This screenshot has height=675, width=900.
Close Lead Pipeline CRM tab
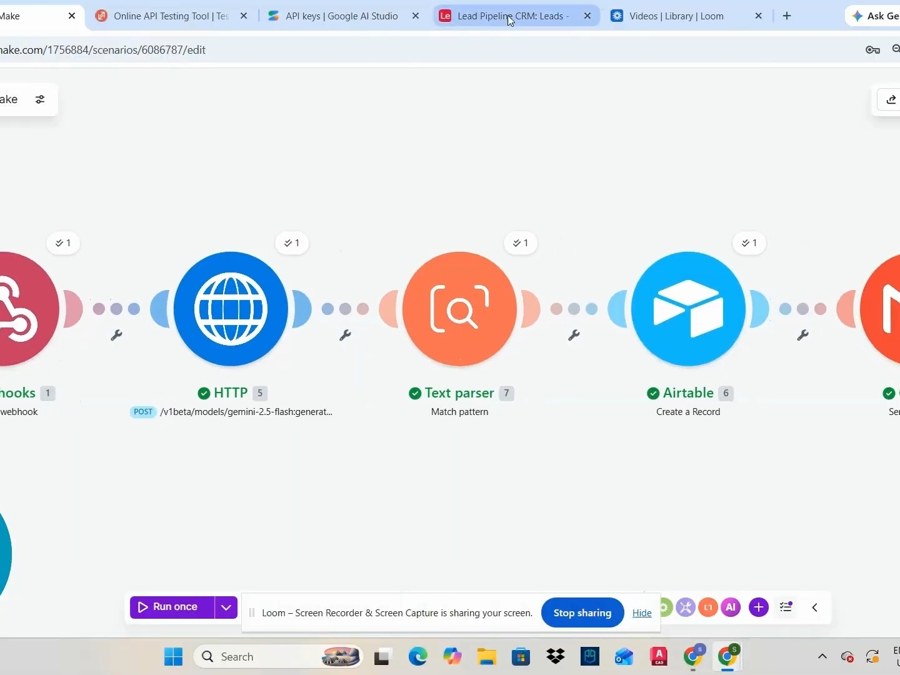pos(587,16)
